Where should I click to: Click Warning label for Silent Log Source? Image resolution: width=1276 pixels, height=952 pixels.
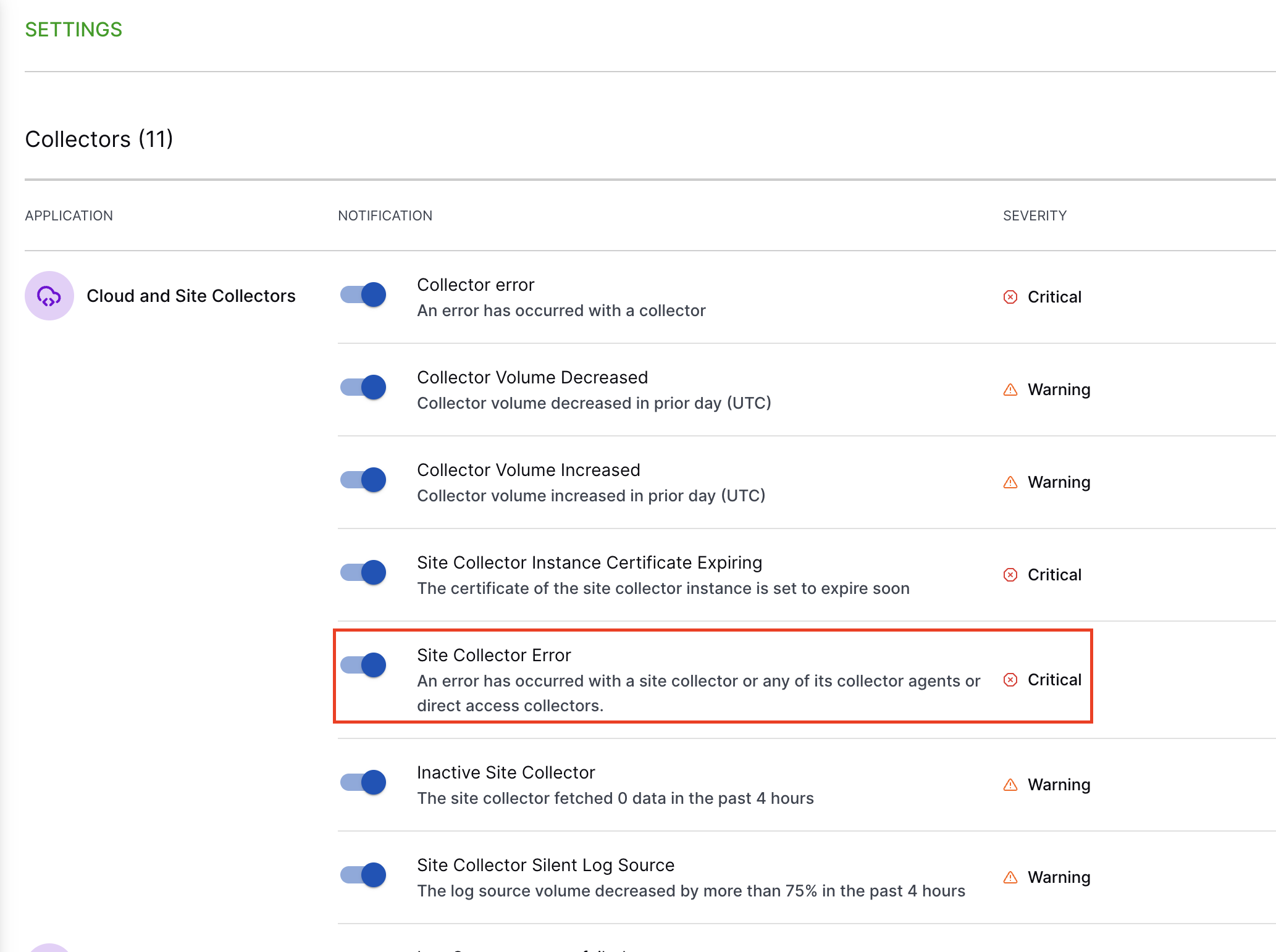coord(1059,877)
